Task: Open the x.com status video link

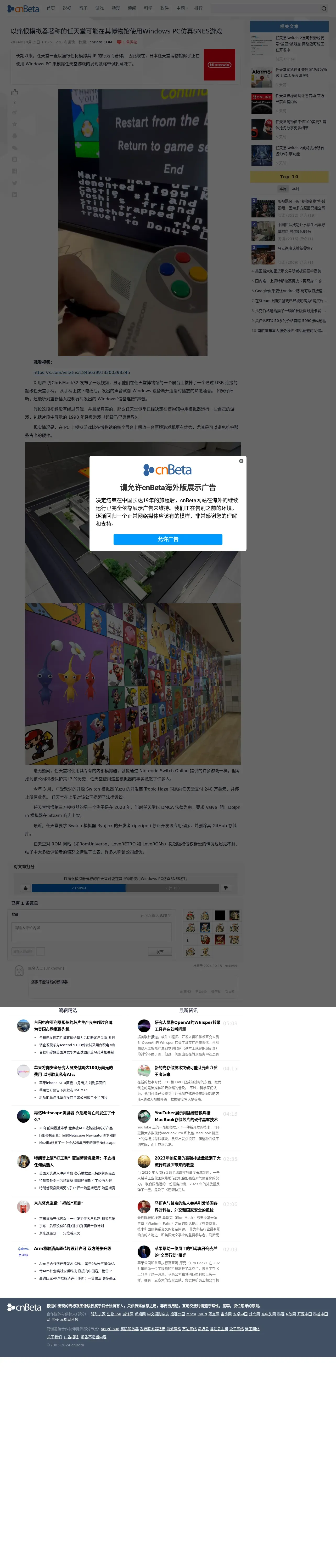Action: tap(81, 372)
